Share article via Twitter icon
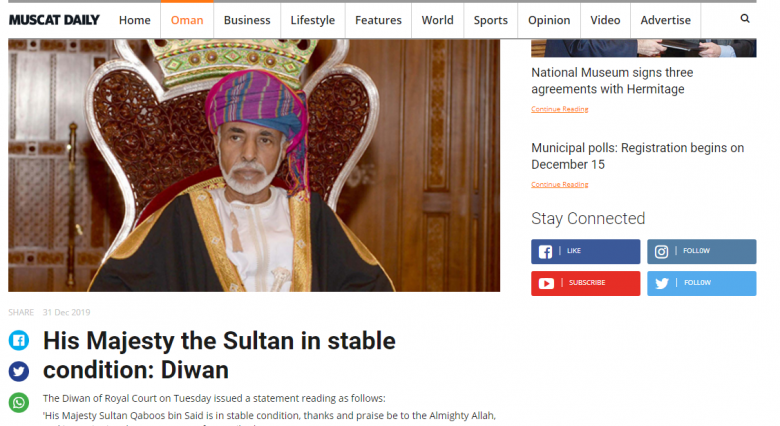The height and width of the screenshot is (426, 780). (x=19, y=371)
